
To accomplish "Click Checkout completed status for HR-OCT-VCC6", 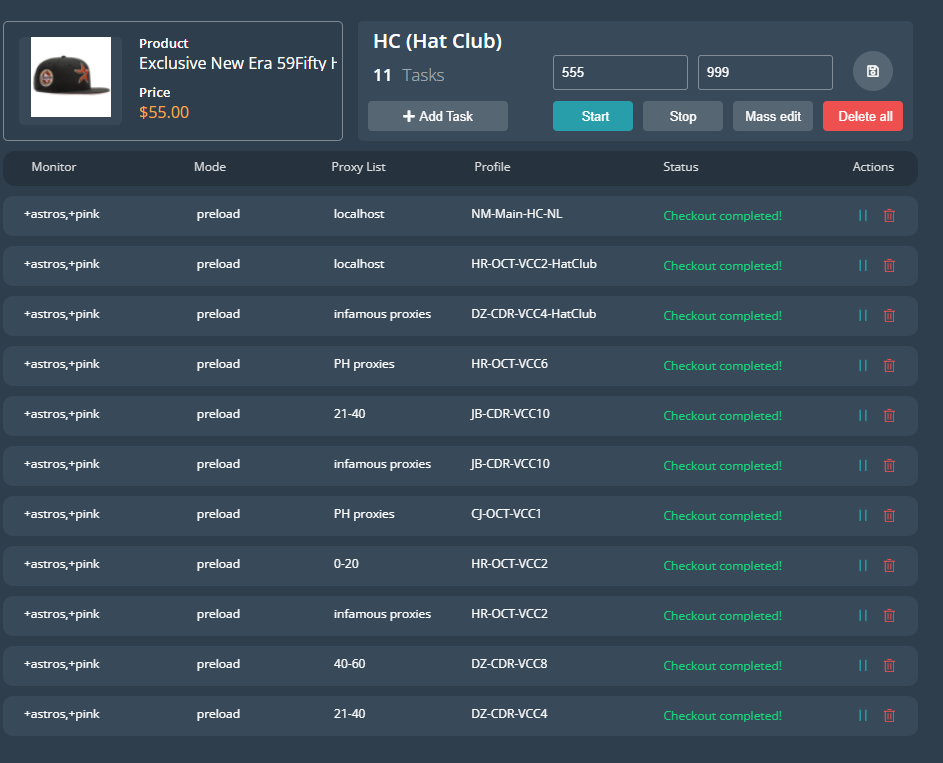I will click(x=722, y=366).
